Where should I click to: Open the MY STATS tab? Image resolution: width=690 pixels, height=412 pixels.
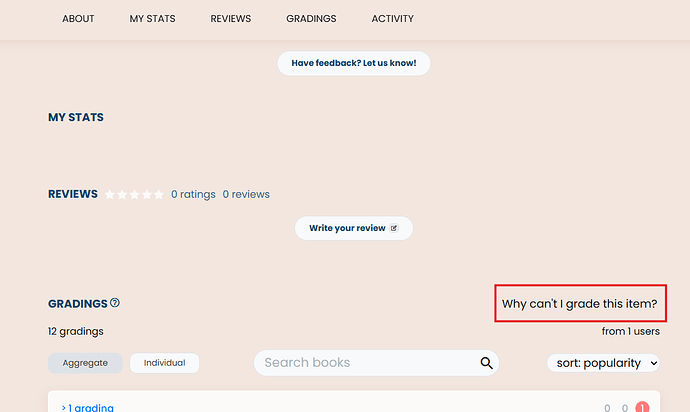[x=152, y=18]
